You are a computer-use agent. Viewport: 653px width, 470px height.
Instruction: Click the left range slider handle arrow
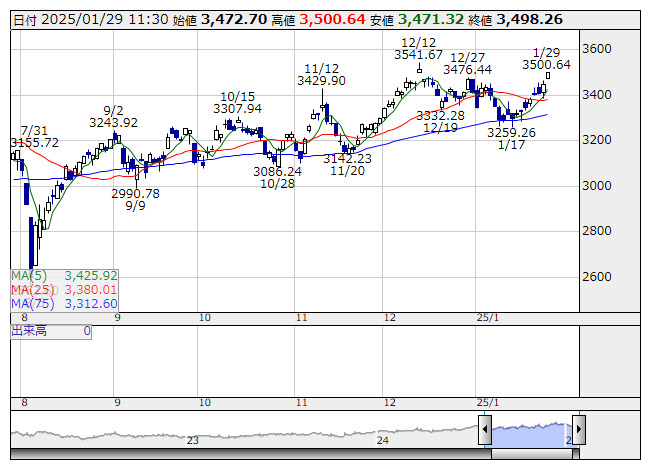pos(485,430)
